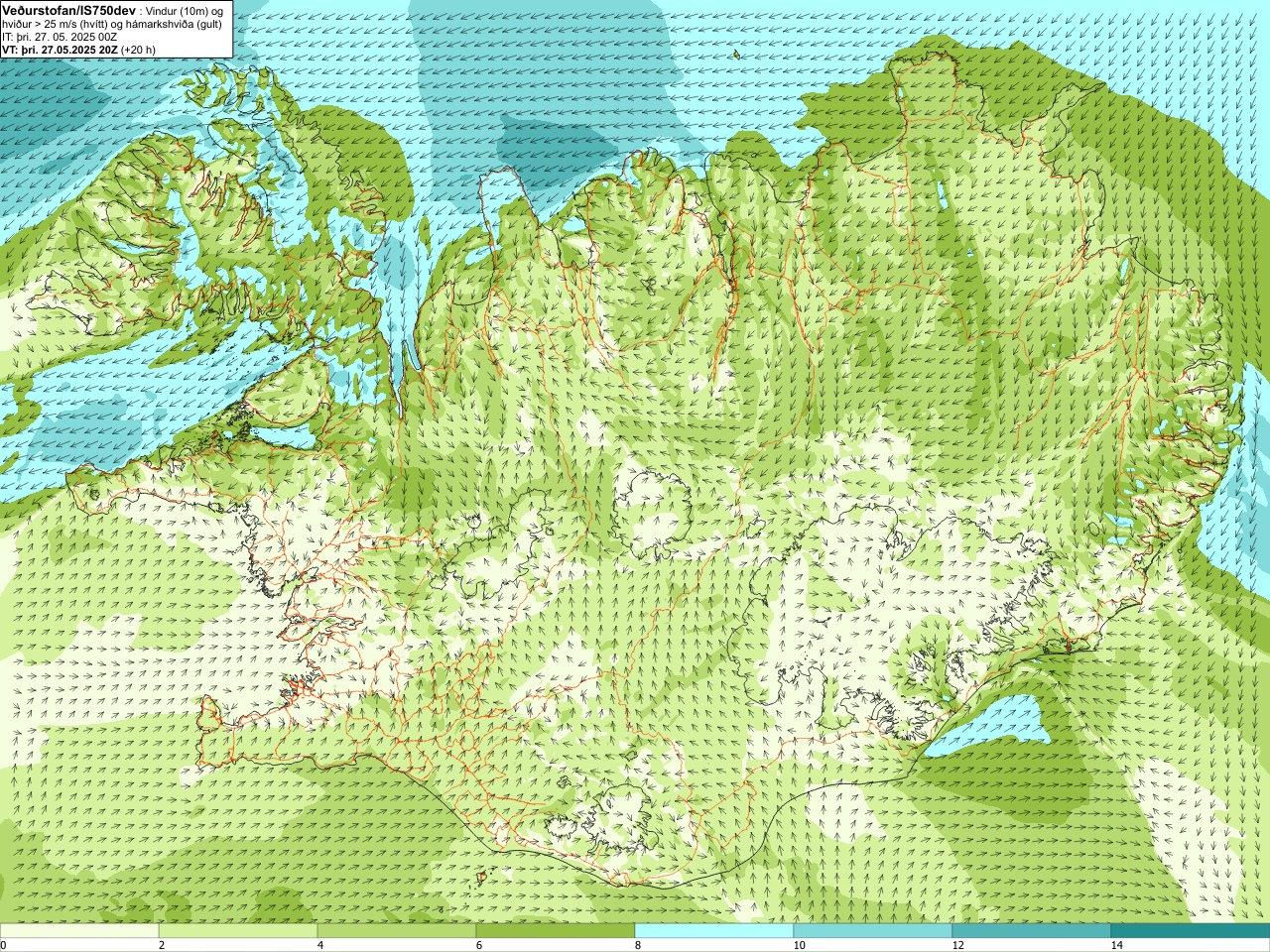Screen dimensions: 1270x952
Task: Click the legend tick label '2'
Action: click(x=162, y=945)
